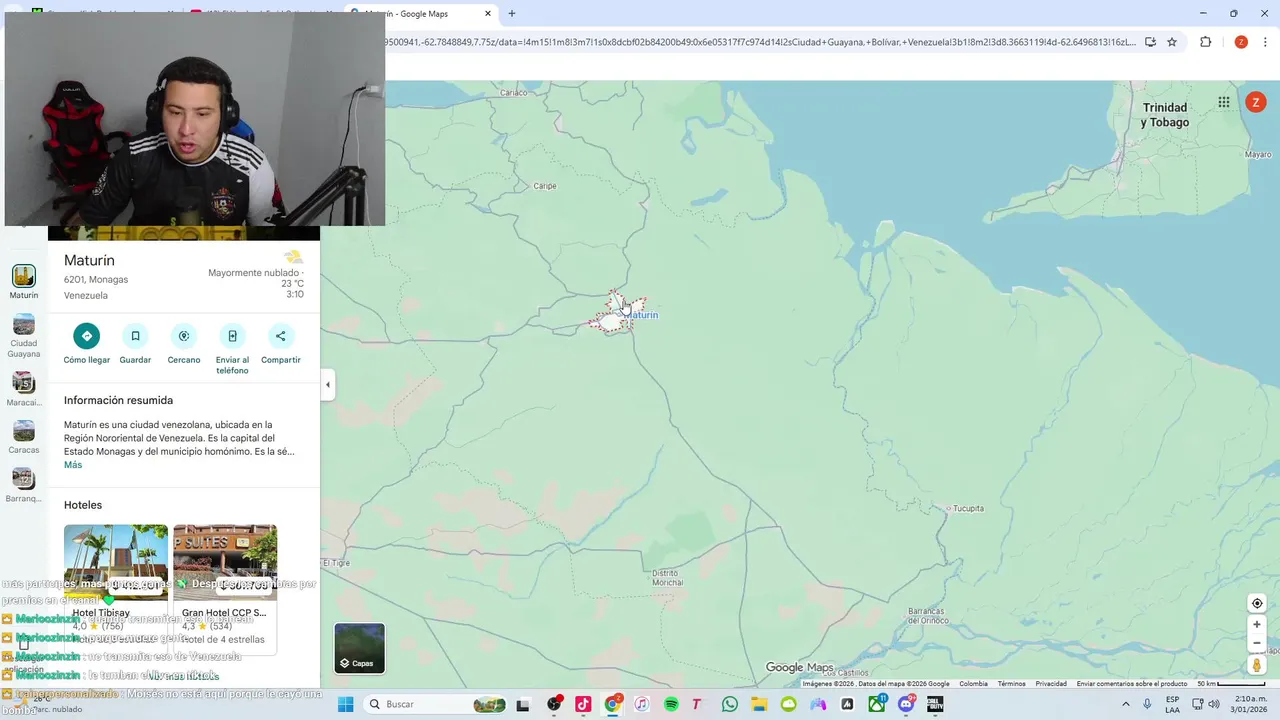The width and height of the screenshot is (1280, 720).
Task: Click the Trinidad y Tobago label
Action: (1165, 115)
